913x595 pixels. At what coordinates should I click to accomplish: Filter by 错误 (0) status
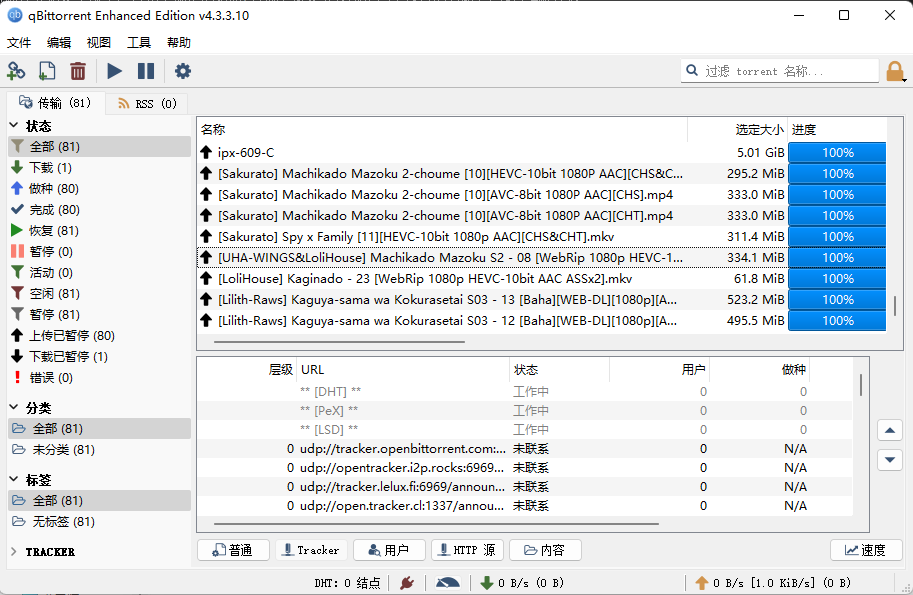tap(100, 377)
